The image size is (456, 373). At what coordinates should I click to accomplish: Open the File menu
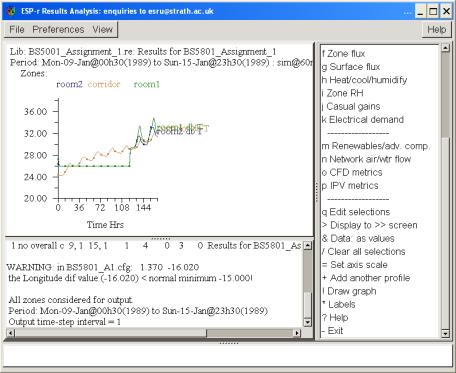click(x=17, y=30)
